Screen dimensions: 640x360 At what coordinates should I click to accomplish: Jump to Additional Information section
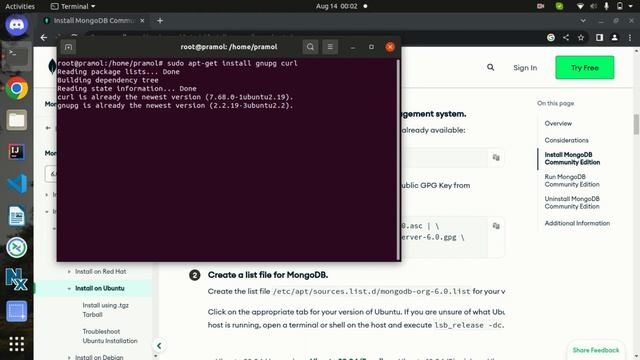click(577, 223)
